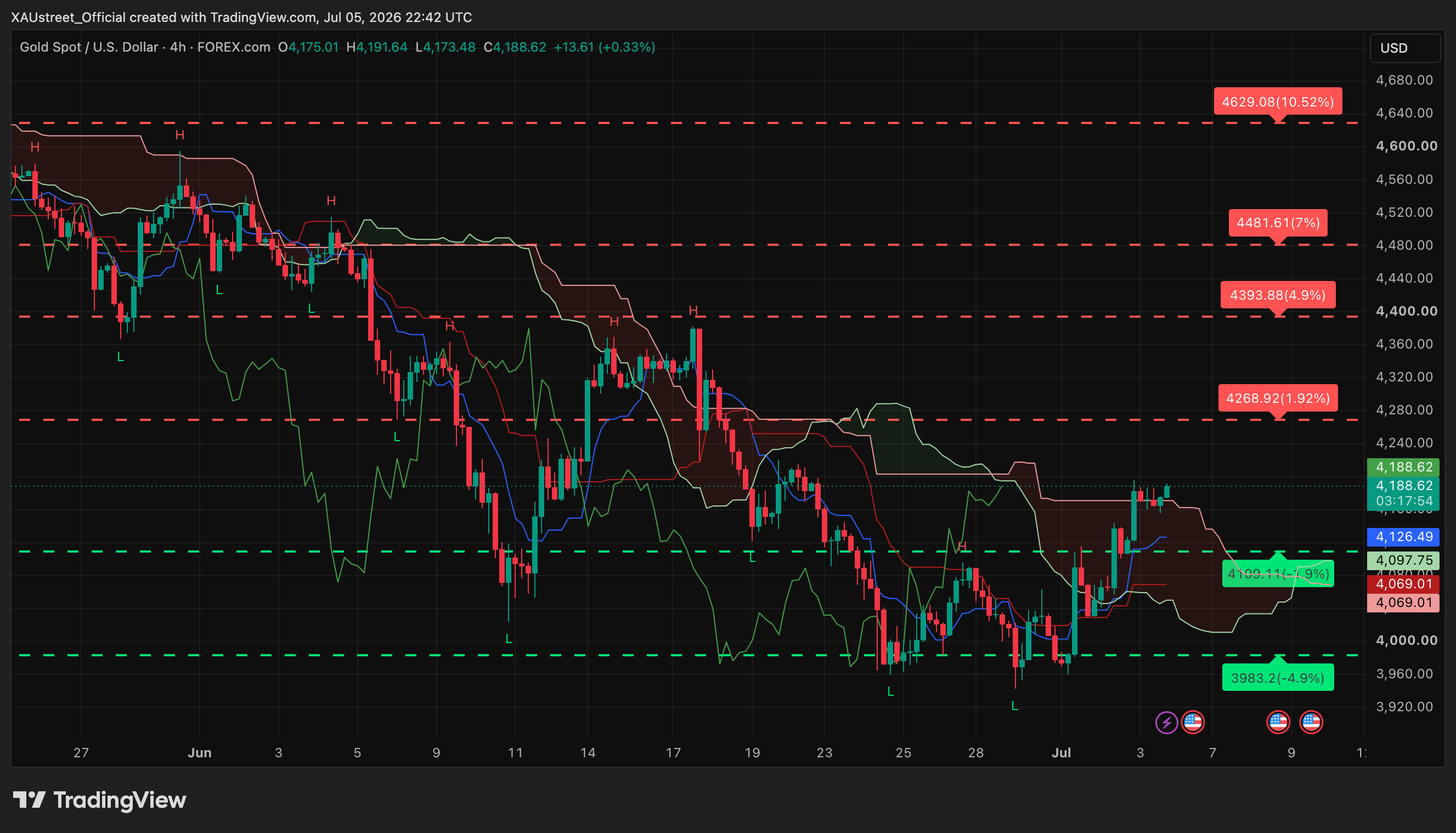The width and height of the screenshot is (1456, 833).
Task: Click the XAUstreet_Official header caption
Action: [241, 17]
